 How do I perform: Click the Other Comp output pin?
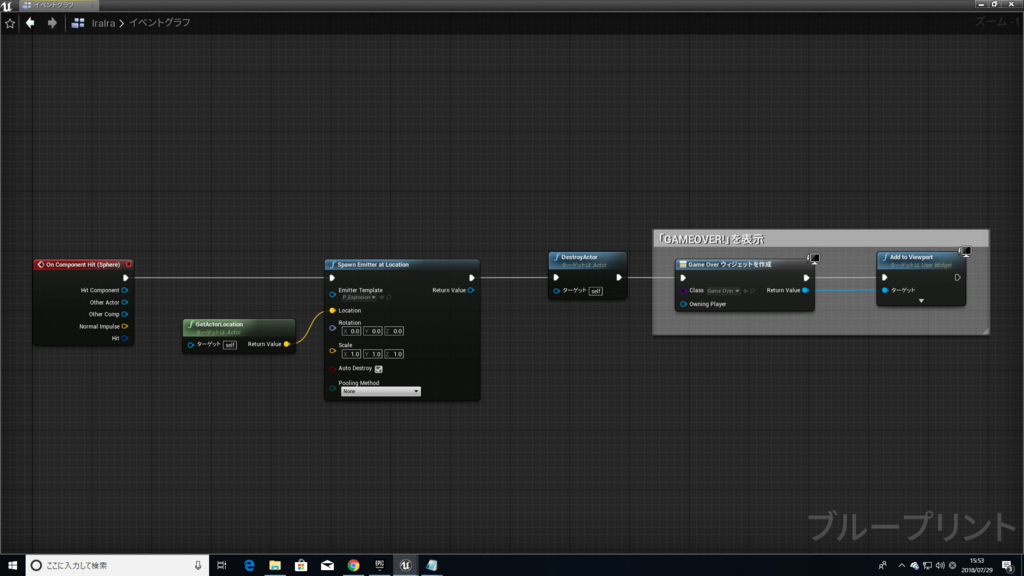pos(125,314)
